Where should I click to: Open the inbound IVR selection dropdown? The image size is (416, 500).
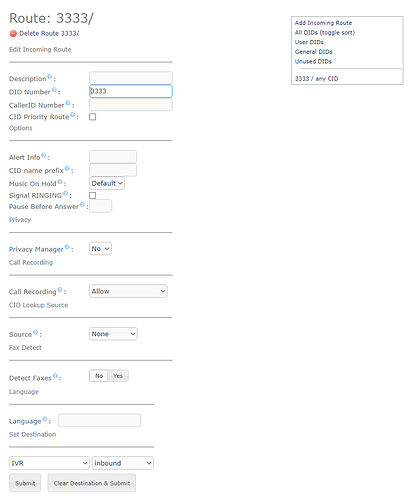123,463
